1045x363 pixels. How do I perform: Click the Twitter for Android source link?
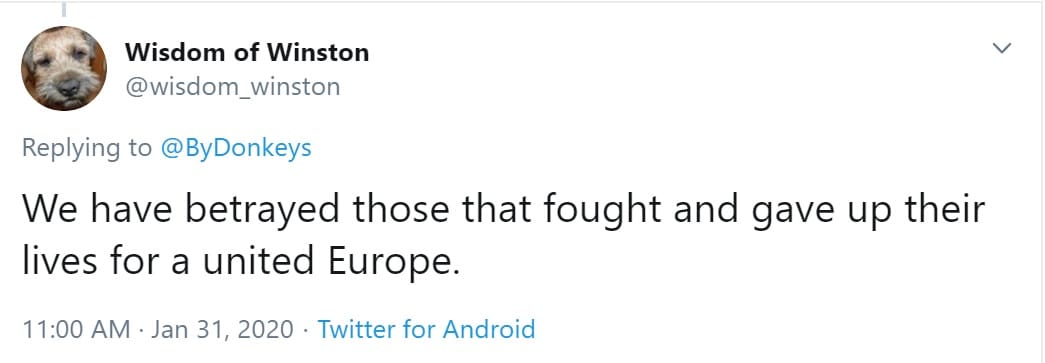(426, 329)
